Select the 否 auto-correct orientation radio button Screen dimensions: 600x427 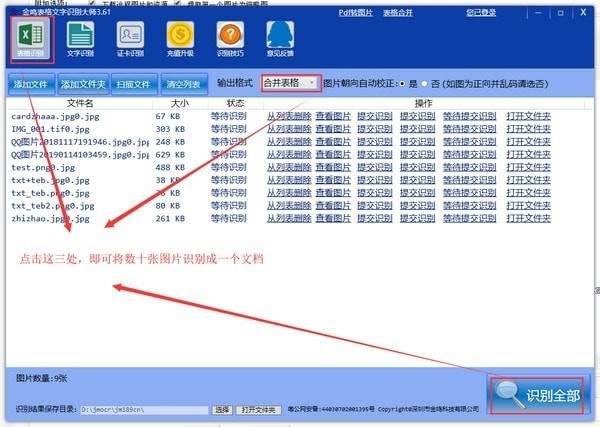426,83
